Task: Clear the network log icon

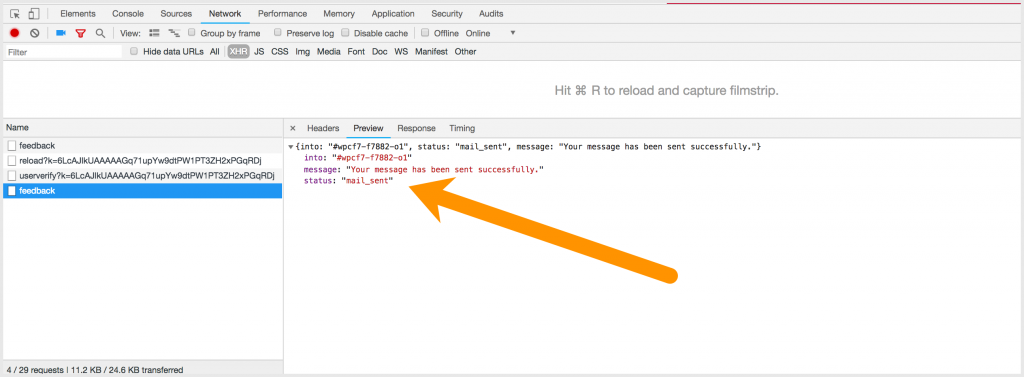Action: tap(35, 33)
